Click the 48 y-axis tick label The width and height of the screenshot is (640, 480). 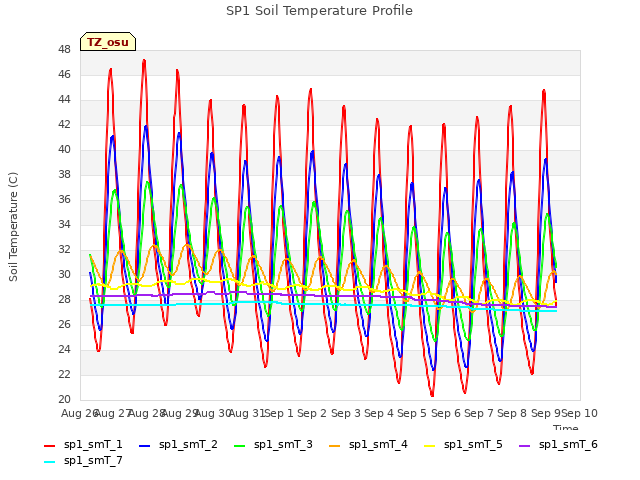point(64,50)
